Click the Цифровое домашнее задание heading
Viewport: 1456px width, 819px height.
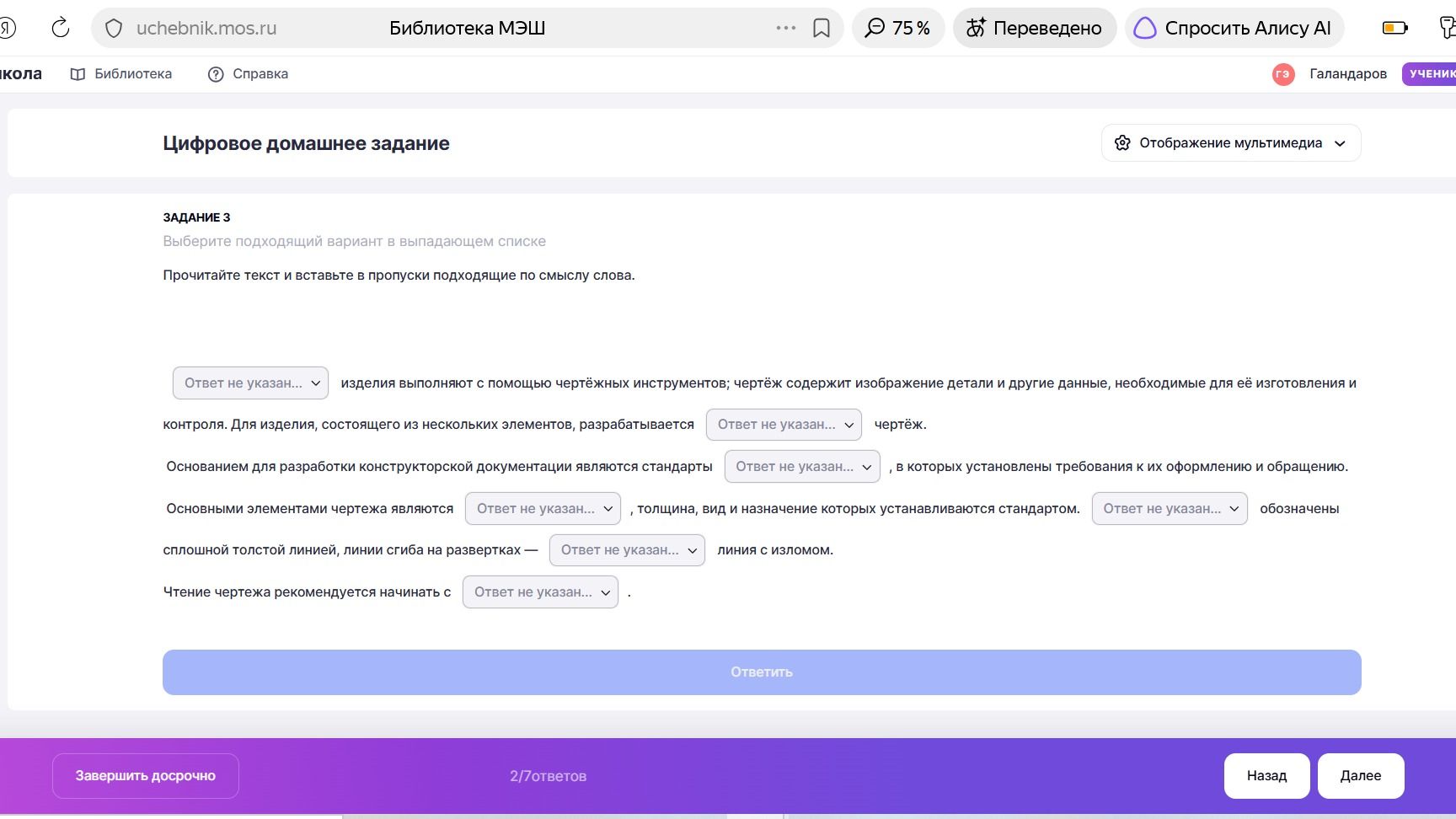pos(306,143)
